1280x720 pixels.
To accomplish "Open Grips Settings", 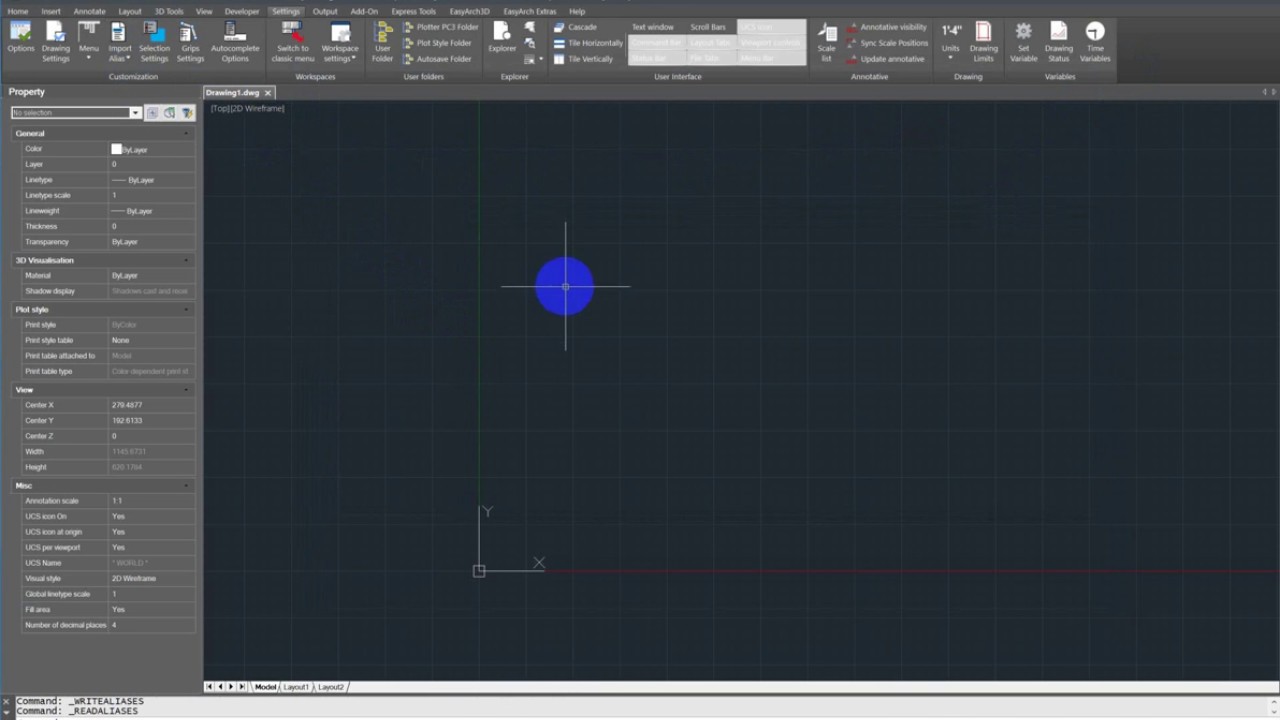I will [x=190, y=42].
